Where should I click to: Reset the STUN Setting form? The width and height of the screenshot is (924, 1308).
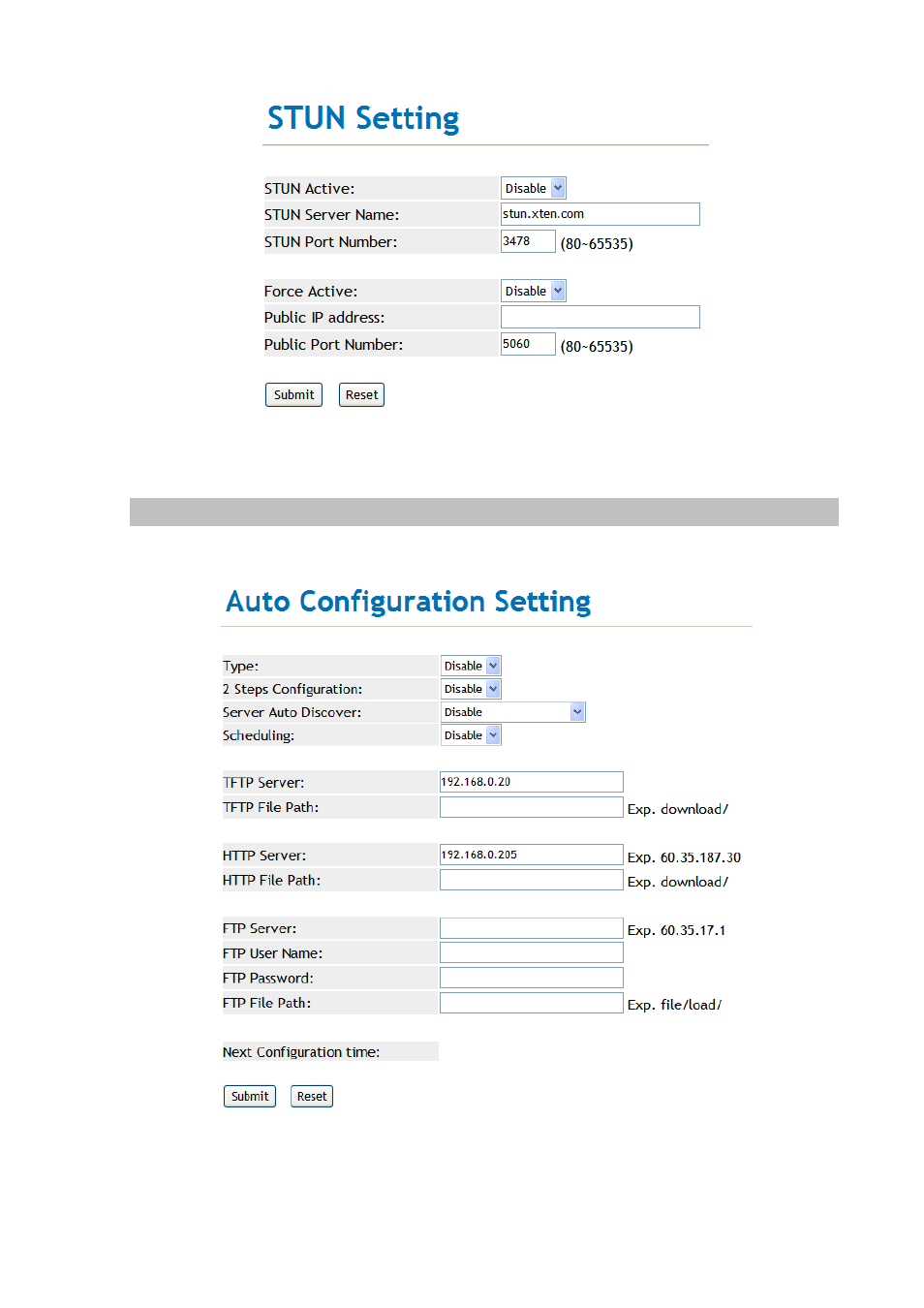click(x=361, y=395)
